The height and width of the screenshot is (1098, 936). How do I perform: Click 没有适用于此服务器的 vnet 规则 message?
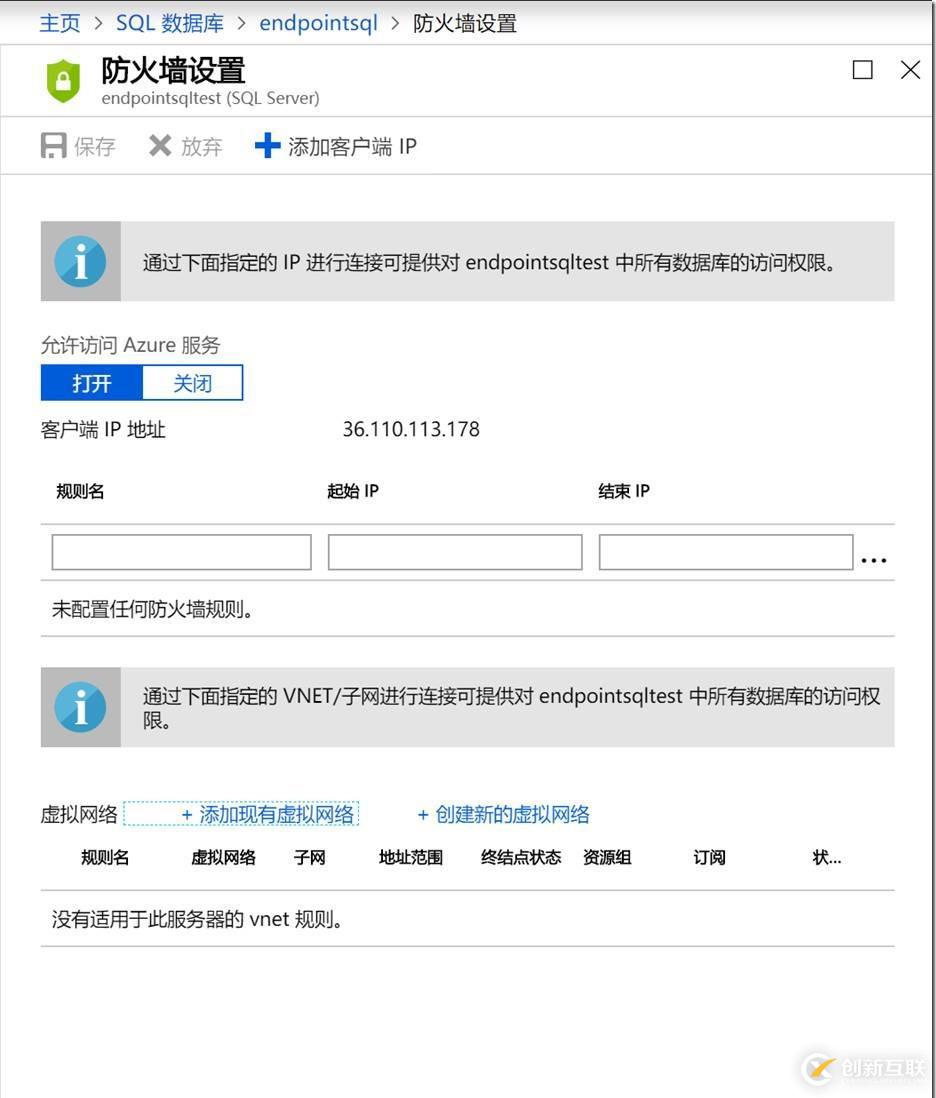[197, 919]
